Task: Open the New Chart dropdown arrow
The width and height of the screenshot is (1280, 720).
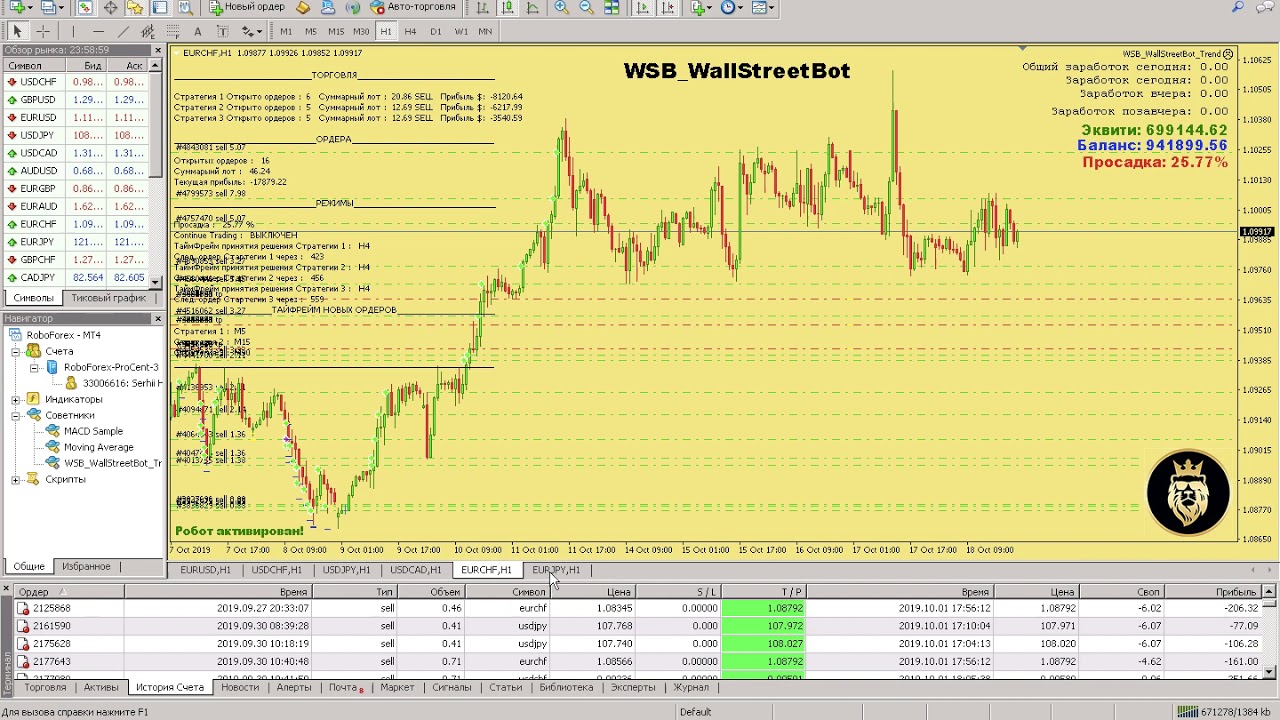Action: [31, 8]
